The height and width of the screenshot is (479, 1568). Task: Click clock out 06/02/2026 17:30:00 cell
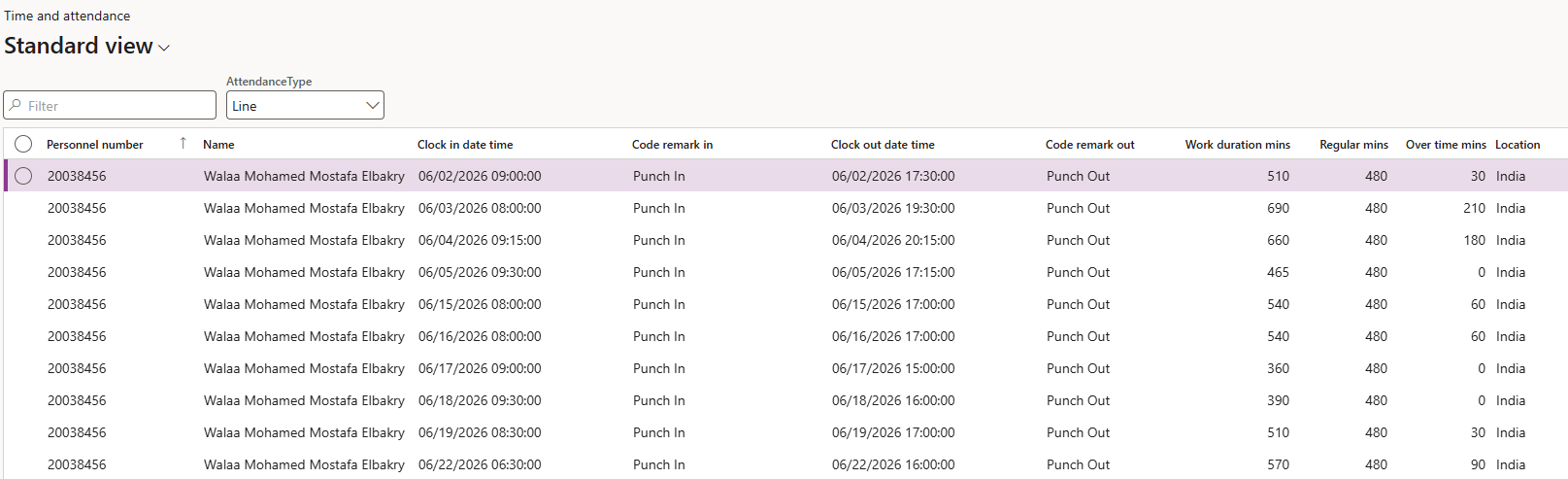(893, 176)
